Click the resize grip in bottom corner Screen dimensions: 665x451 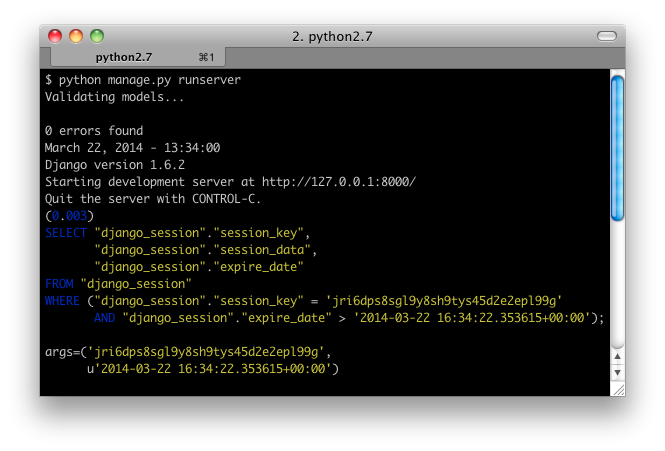(618, 389)
